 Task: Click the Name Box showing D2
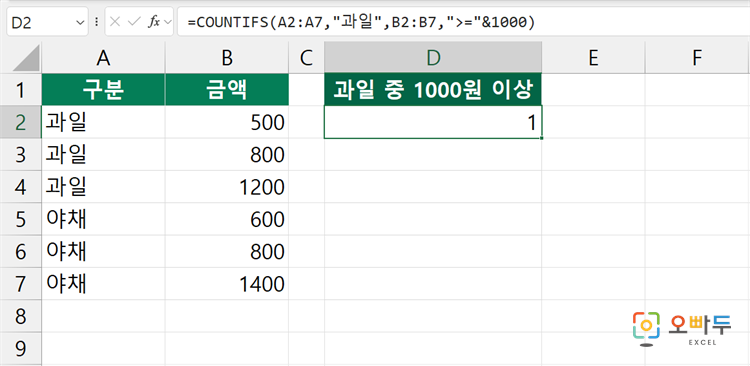(x=47, y=22)
